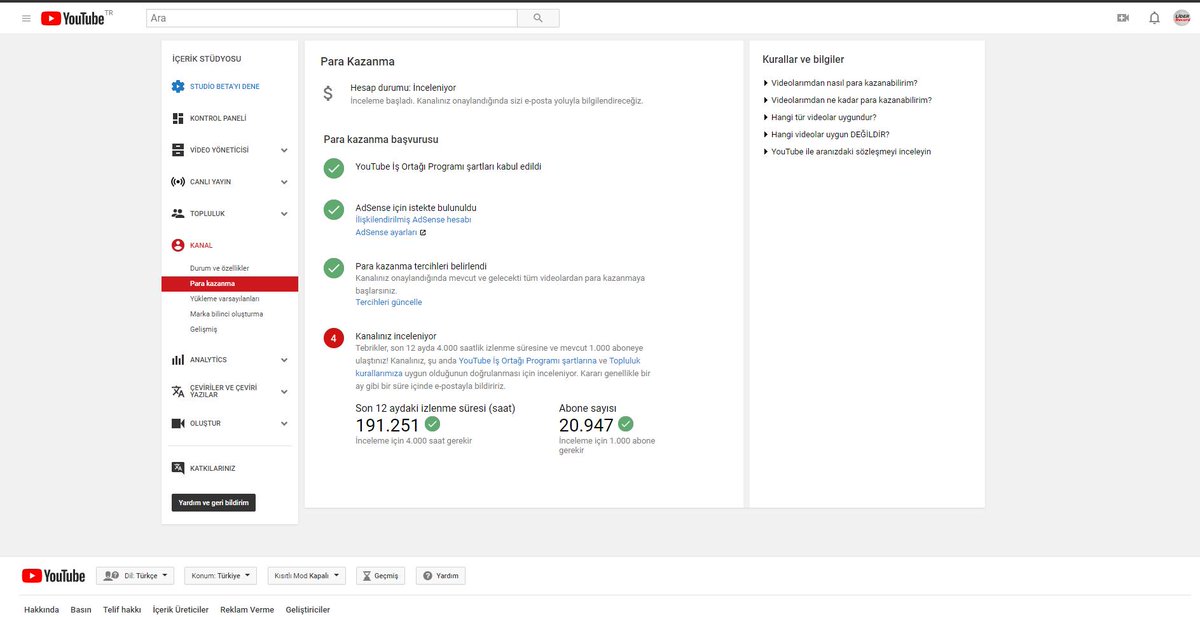The image size is (1200, 617).
Task: Click the check mark for İş Ortağı Programı step
Action: click(x=334, y=168)
